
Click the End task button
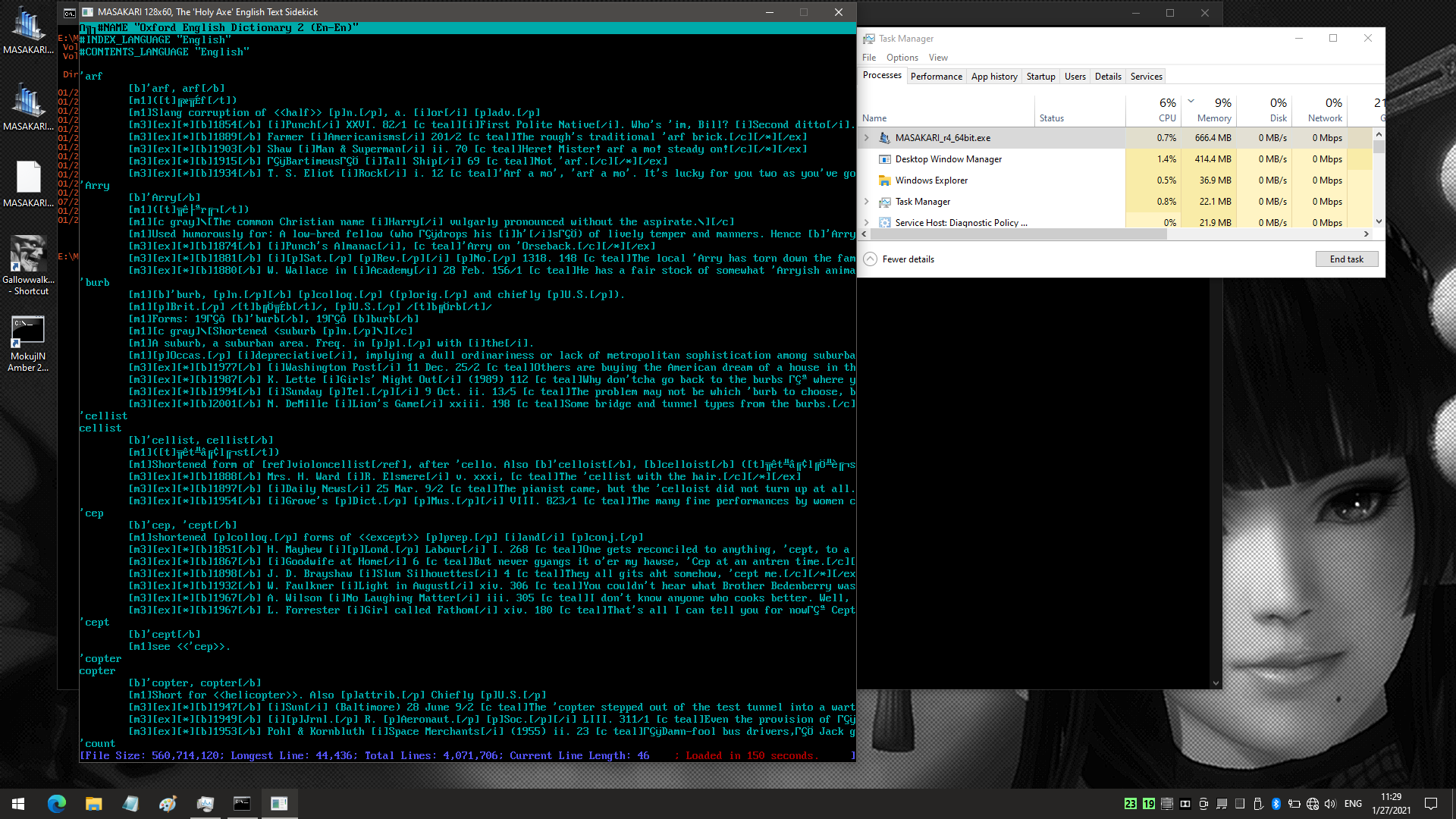[1346, 258]
